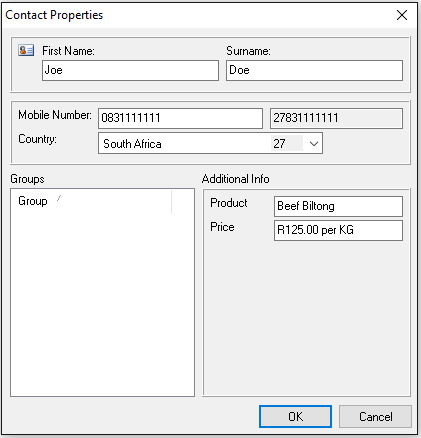This screenshot has width=421, height=438.
Task: Dismiss the dialog with Cancel
Action: click(376, 416)
